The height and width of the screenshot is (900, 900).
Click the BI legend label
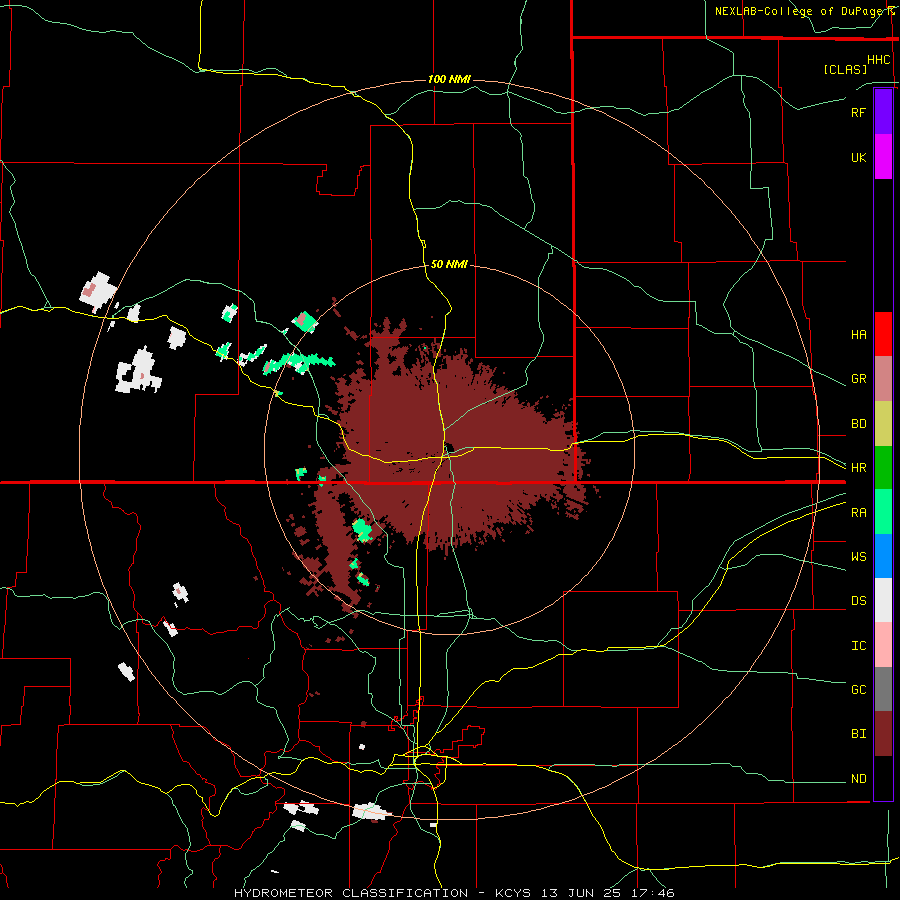[858, 734]
